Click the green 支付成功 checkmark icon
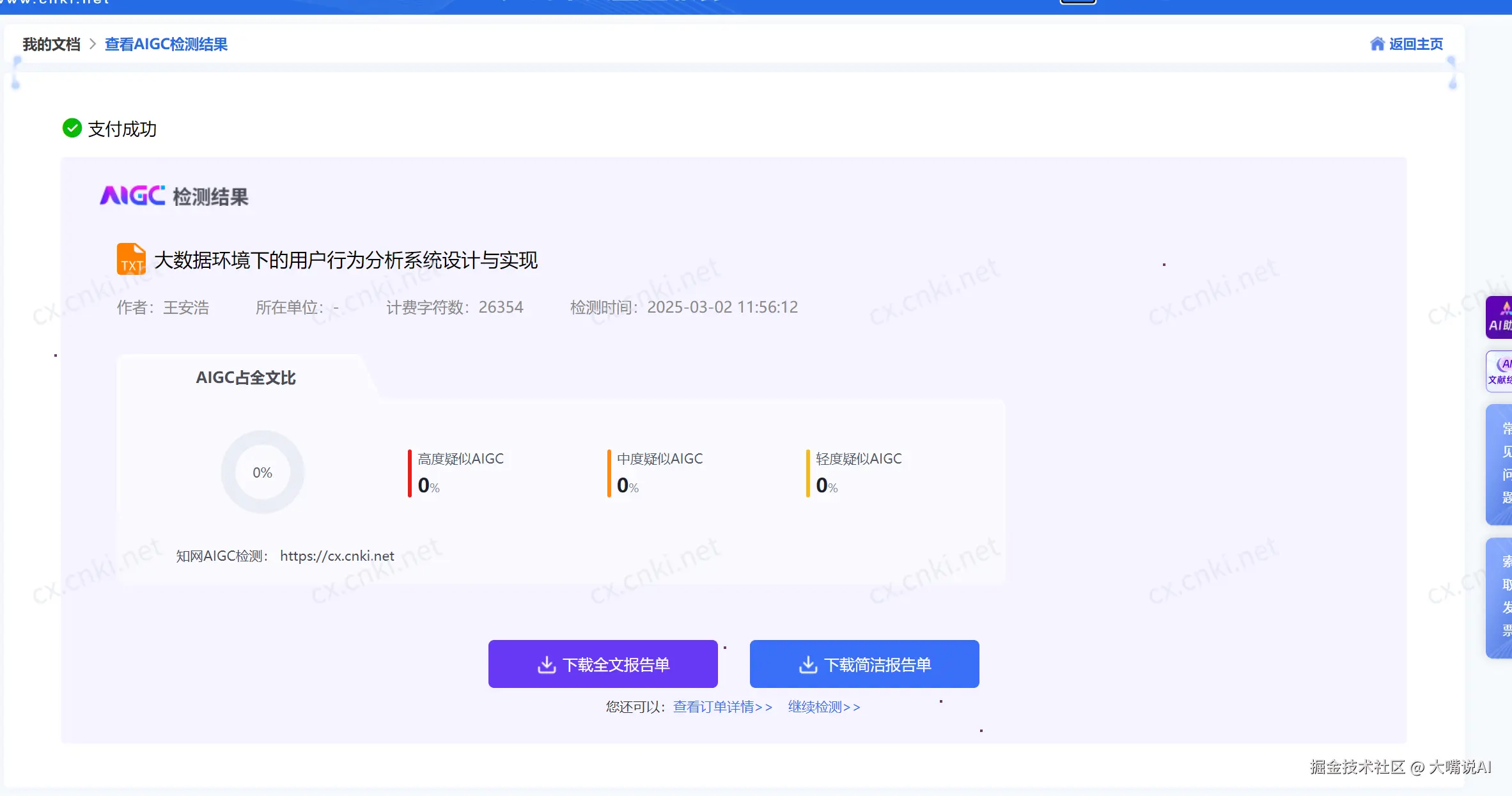This screenshot has width=1512, height=796. point(72,128)
